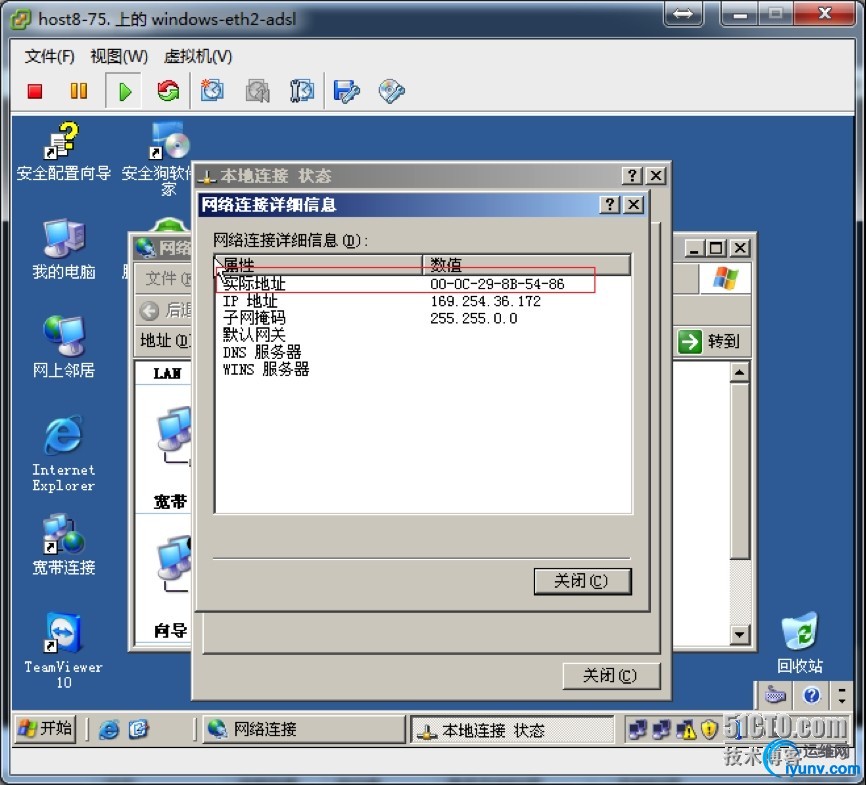866x785 pixels.
Task: Click IP value 169.254.36.172
Action: pyautogui.click(x=485, y=301)
